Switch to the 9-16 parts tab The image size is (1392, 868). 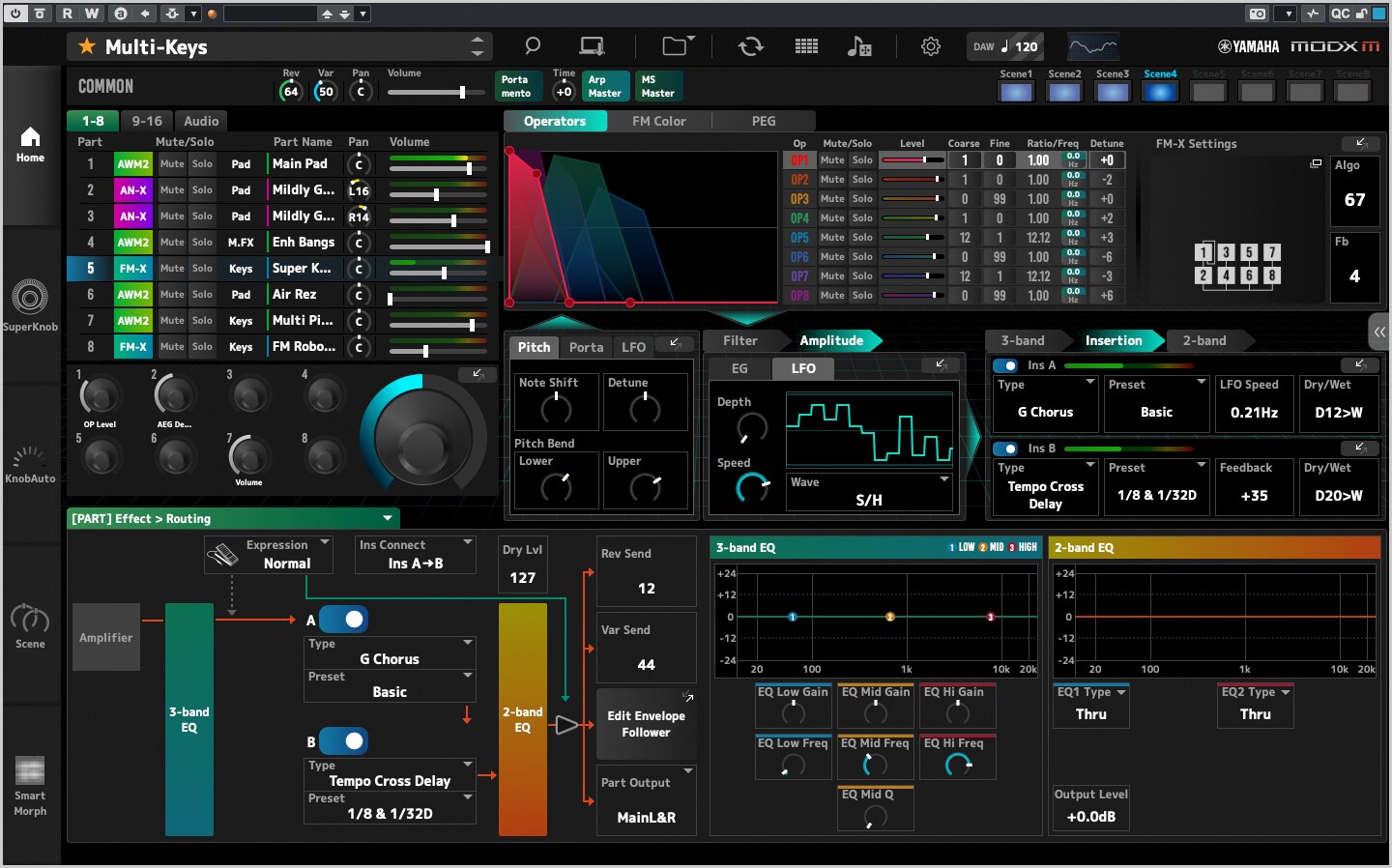(x=146, y=121)
